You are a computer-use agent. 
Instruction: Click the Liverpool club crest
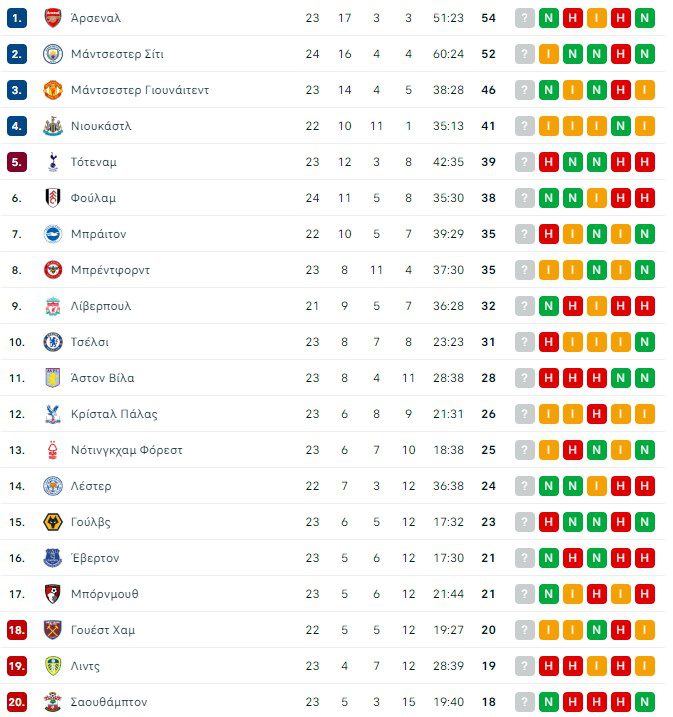click(x=53, y=306)
